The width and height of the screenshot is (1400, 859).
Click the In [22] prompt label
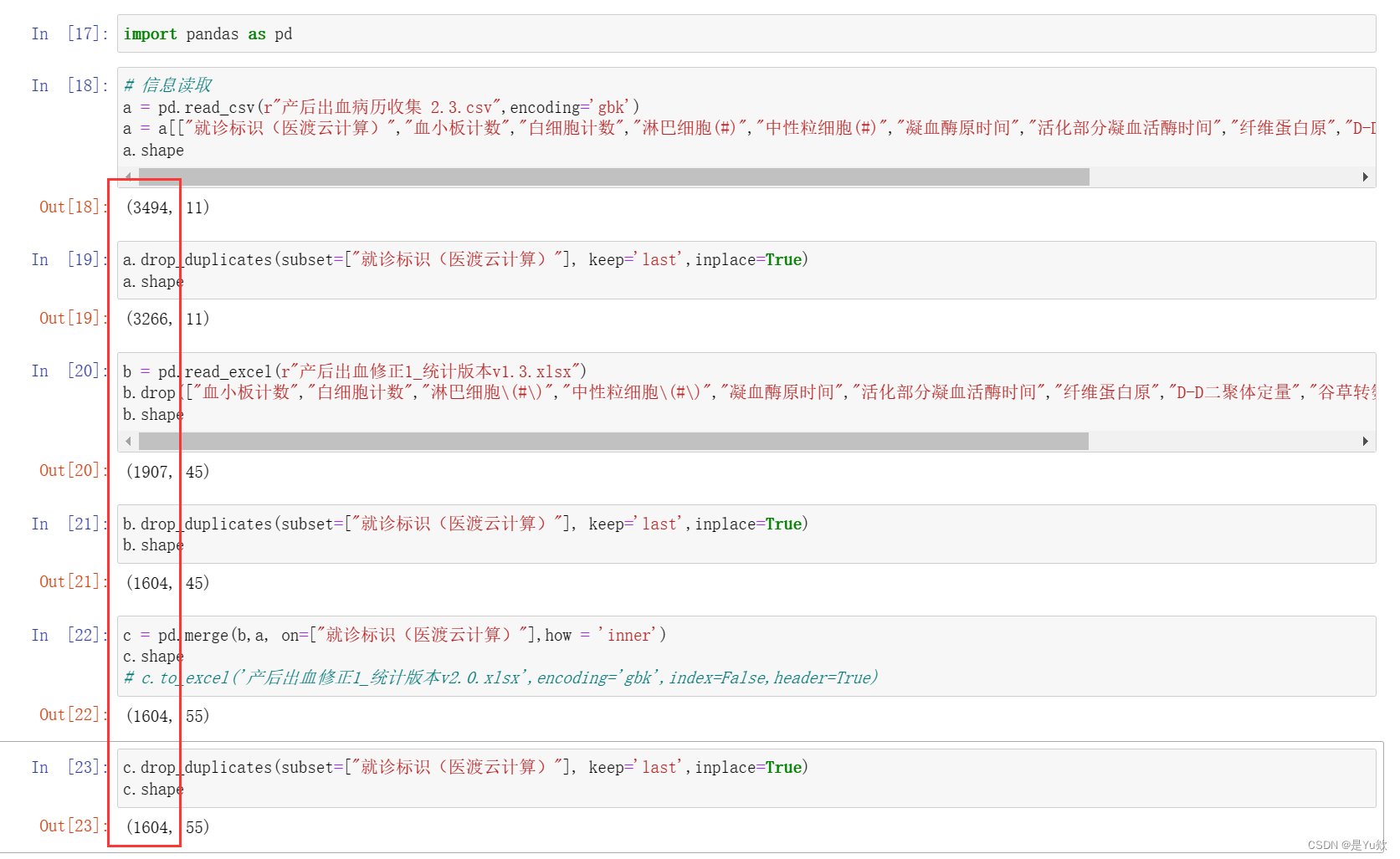point(70,635)
